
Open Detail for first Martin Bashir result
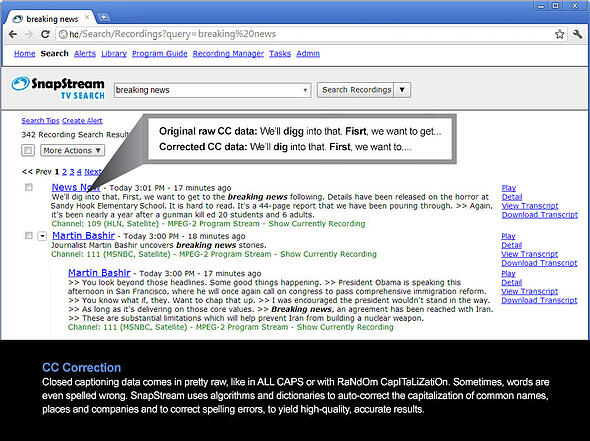pyautogui.click(x=511, y=245)
